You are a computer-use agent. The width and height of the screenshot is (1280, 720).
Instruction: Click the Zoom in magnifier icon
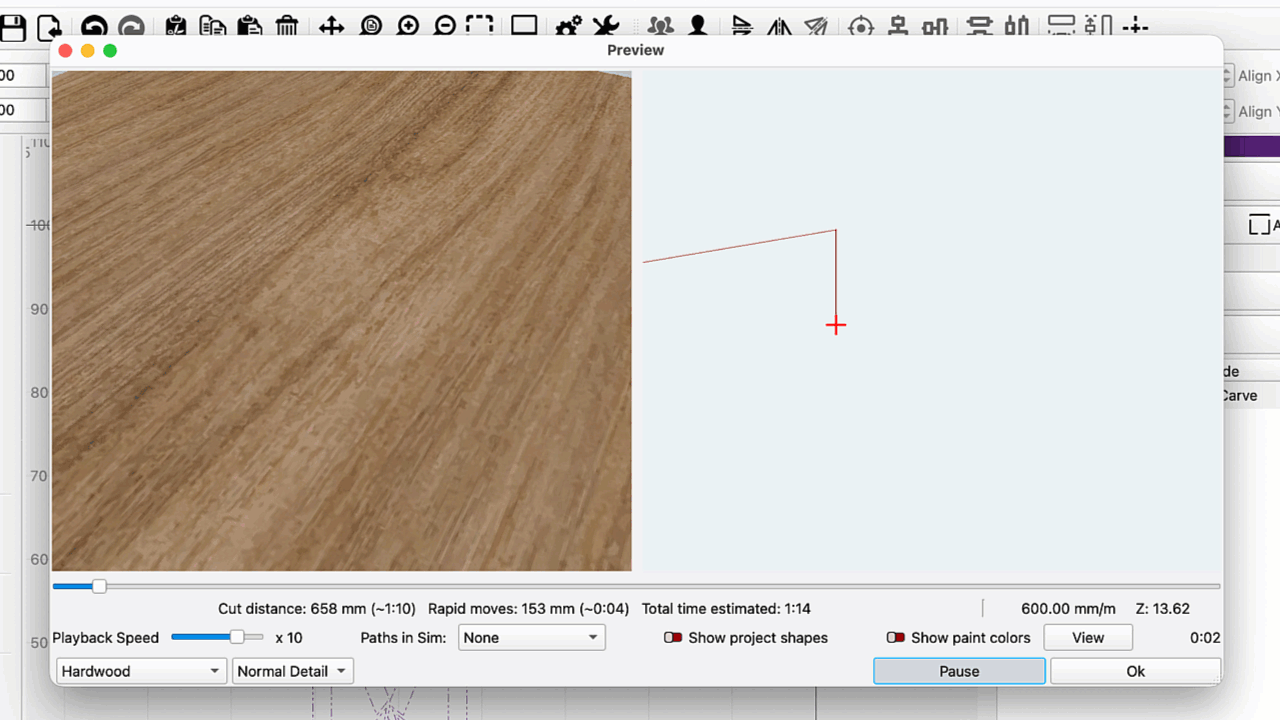click(408, 27)
